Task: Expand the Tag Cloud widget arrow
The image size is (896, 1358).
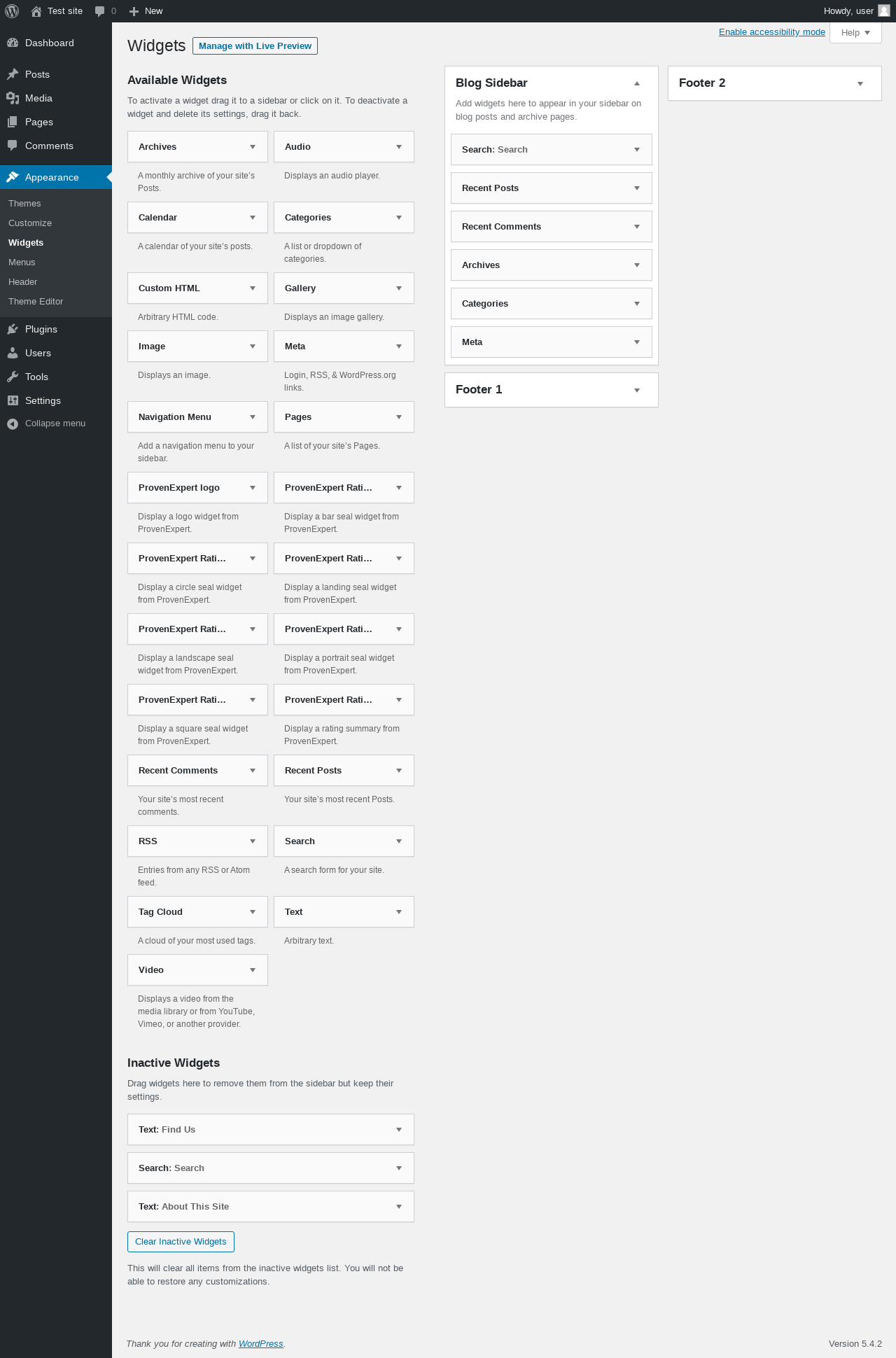Action: pos(253,912)
